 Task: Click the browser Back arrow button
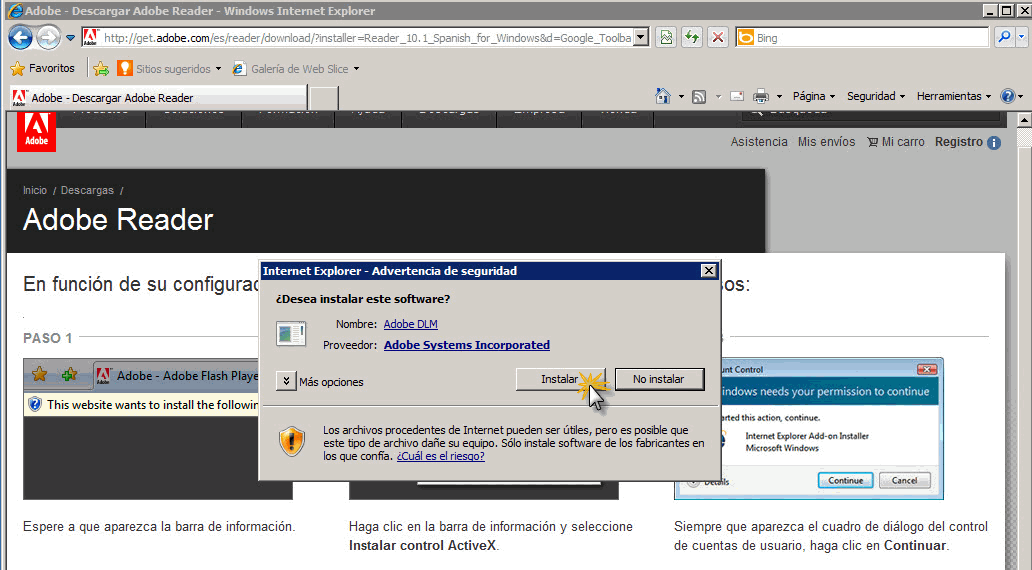tap(20, 38)
